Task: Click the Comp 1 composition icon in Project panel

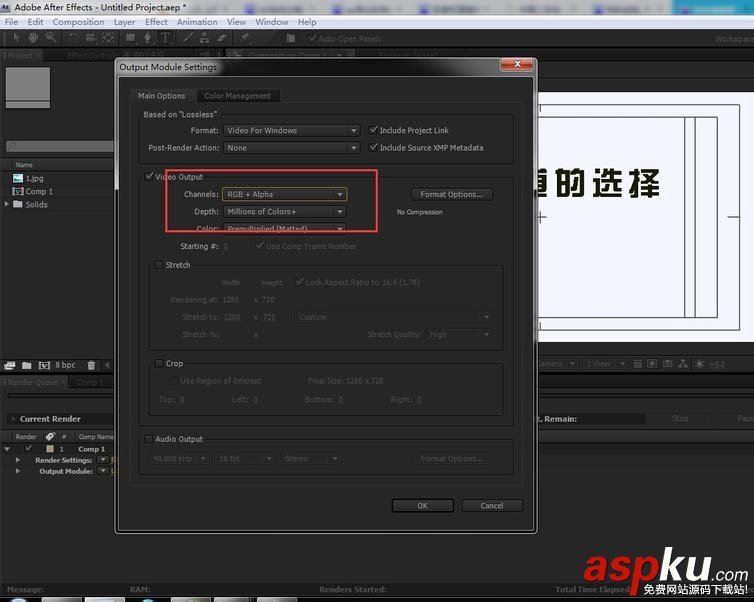Action: (18, 191)
